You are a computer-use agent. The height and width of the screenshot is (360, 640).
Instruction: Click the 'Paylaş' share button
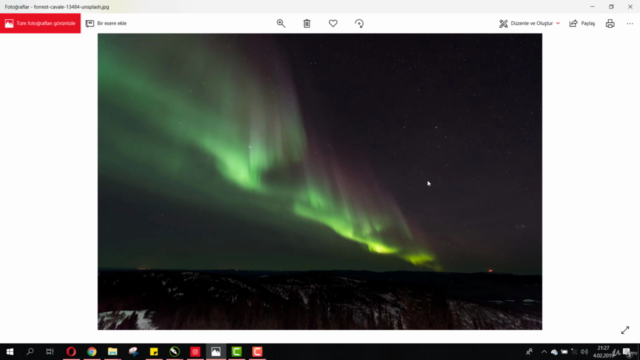click(x=582, y=23)
